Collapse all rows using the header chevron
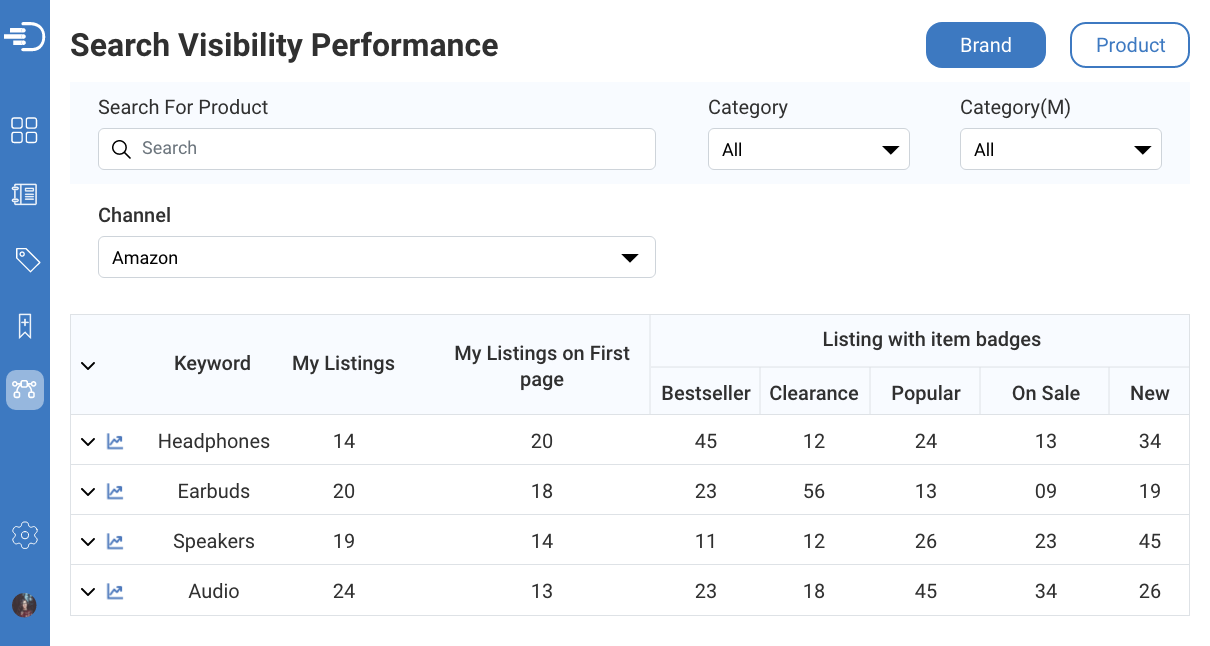The width and height of the screenshot is (1210, 646). 87,365
